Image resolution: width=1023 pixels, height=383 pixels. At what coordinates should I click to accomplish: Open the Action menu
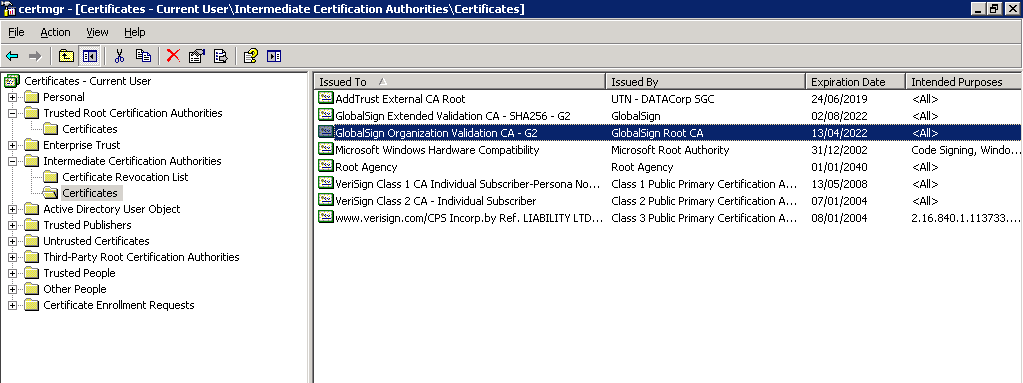click(x=55, y=32)
